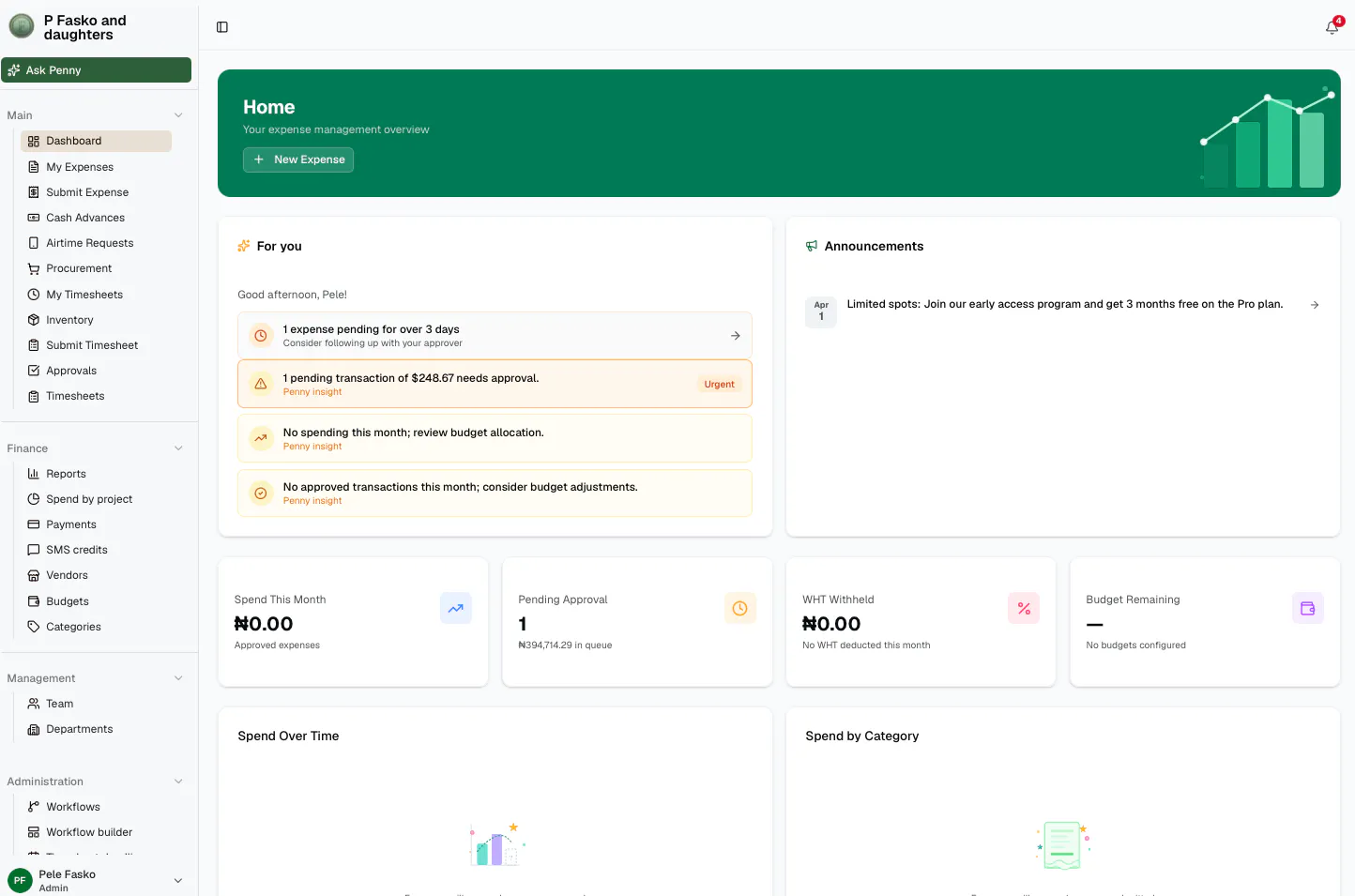Click the clock icon on Pending Approval card

(739, 608)
